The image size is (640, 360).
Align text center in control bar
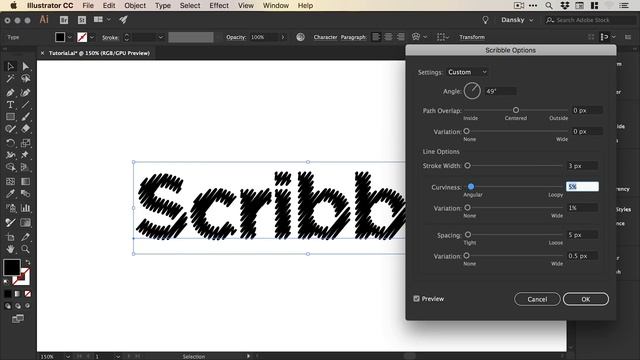point(388,37)
